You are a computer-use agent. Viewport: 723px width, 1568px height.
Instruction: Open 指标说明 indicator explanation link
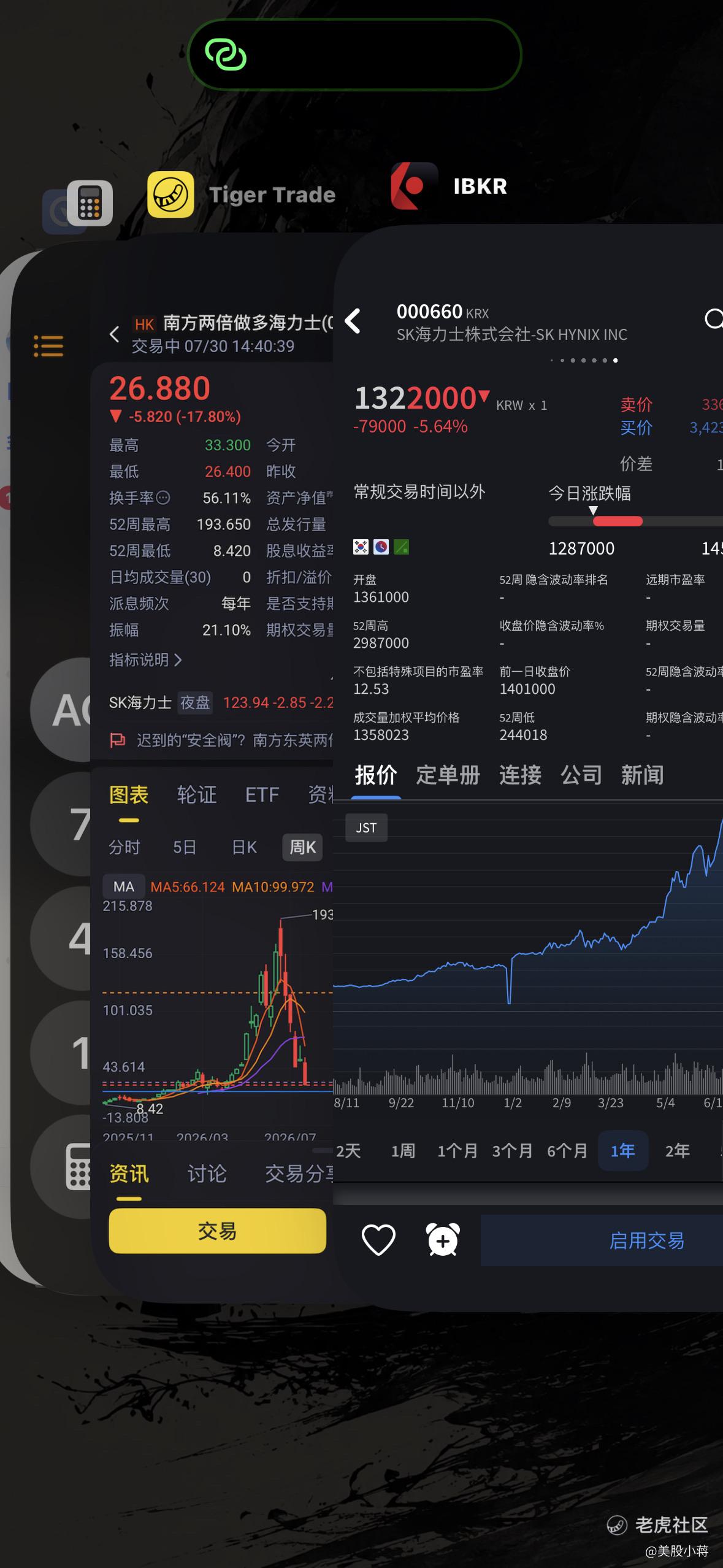click(145, 659)
